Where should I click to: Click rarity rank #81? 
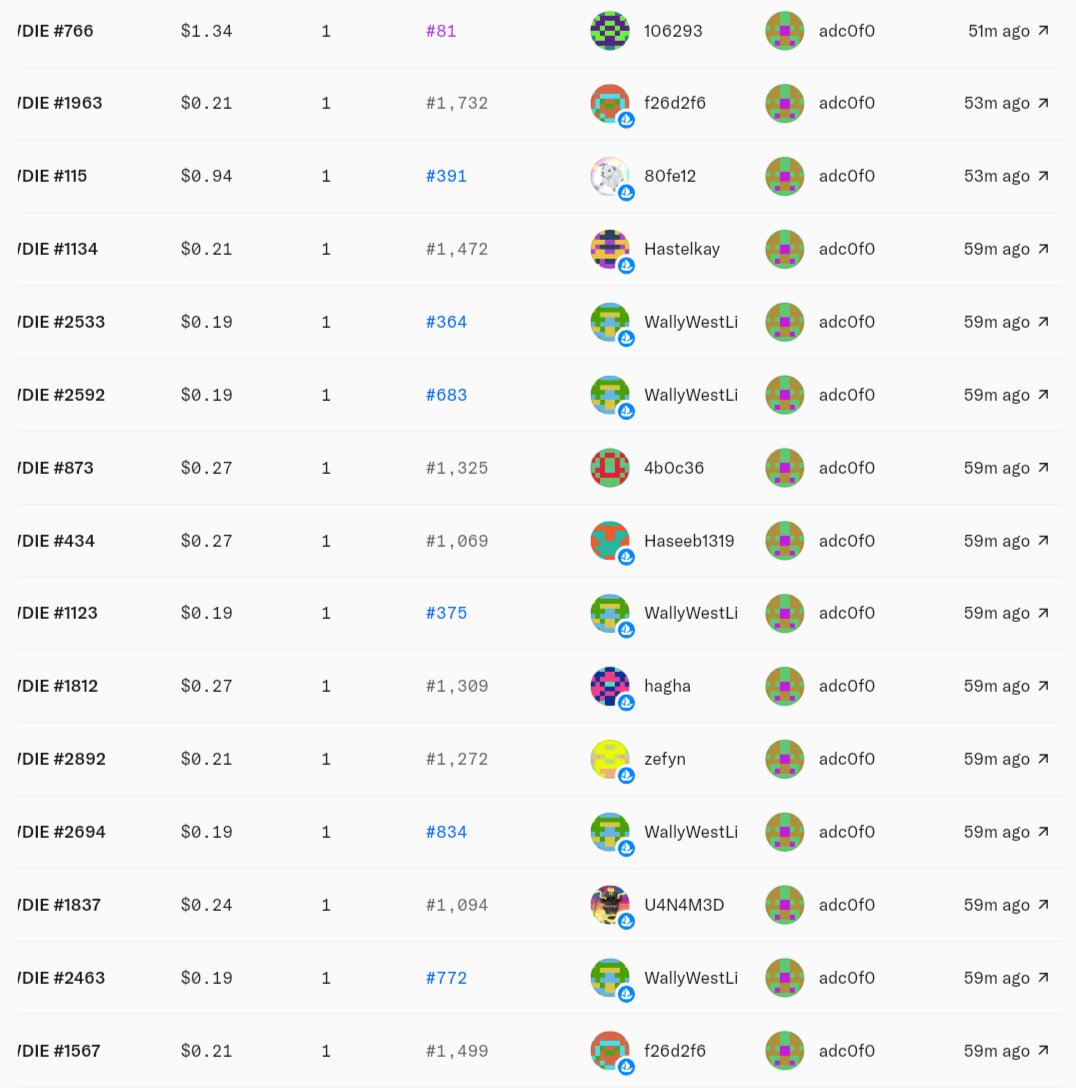click(441, 31)
